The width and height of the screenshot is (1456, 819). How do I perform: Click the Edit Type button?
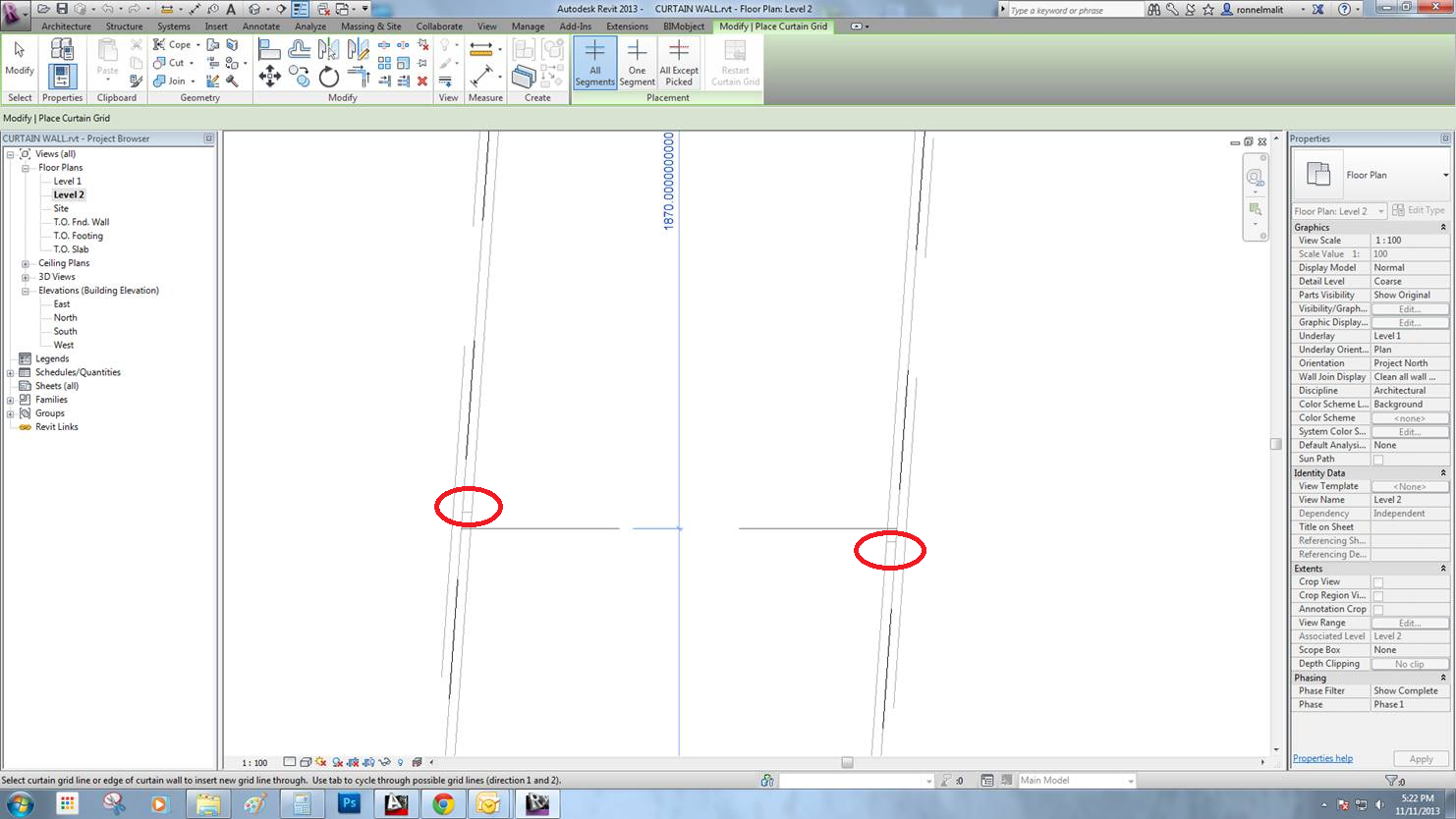click(x=1419, y=211)
